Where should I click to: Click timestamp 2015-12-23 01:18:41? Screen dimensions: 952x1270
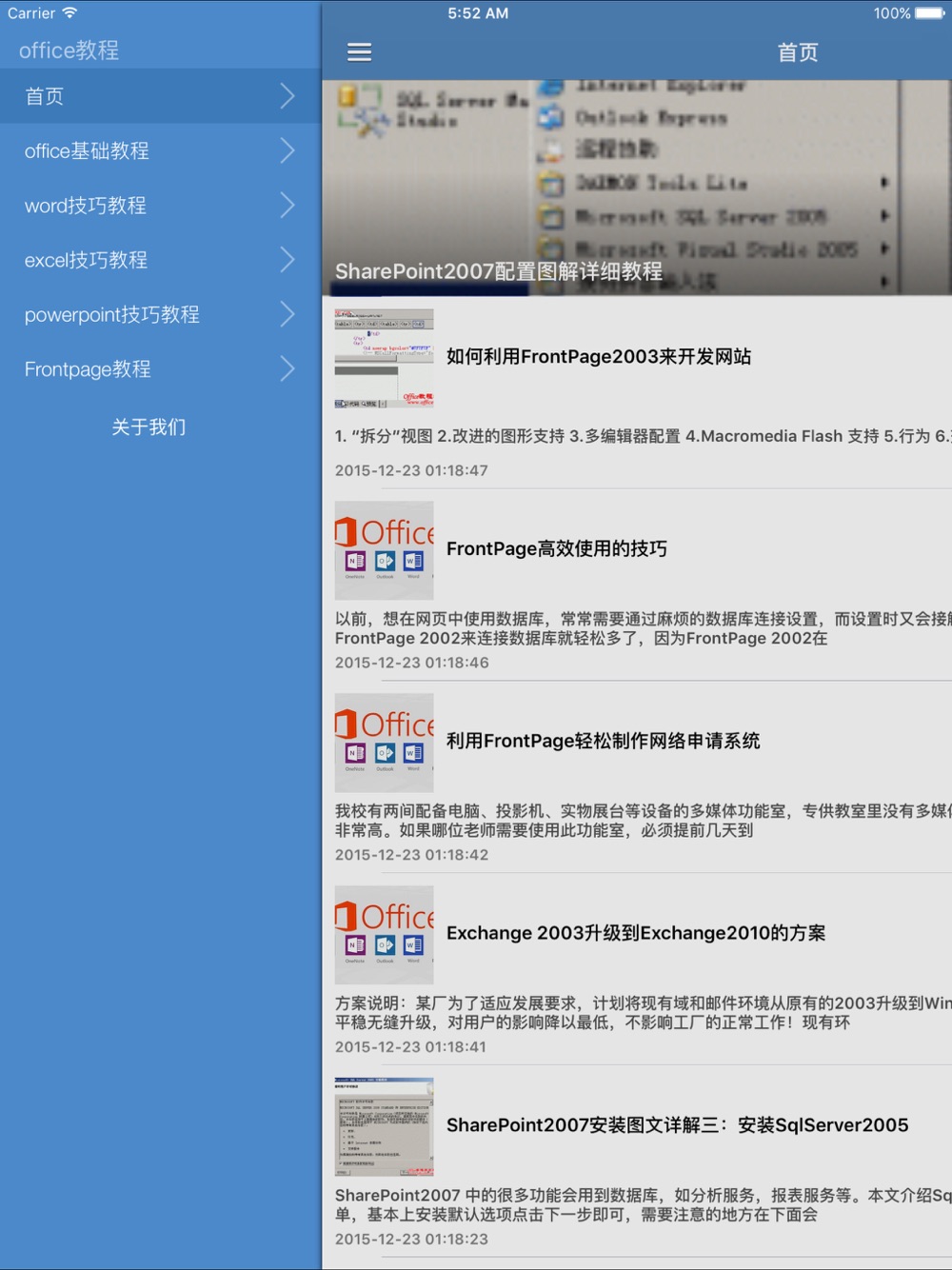(x=410, y=1047)
